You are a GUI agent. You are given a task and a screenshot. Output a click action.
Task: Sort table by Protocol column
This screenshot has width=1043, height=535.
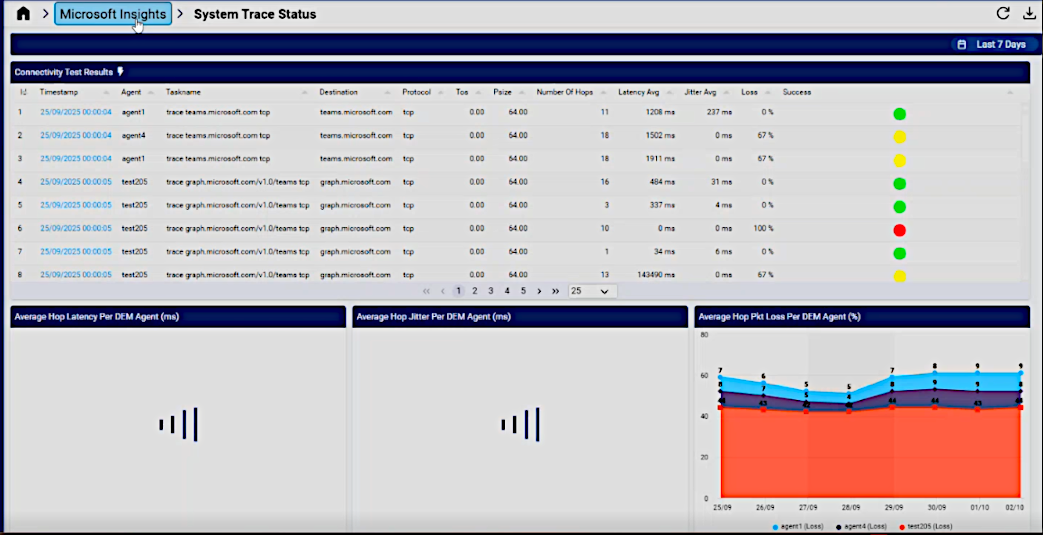click(416, 92)
